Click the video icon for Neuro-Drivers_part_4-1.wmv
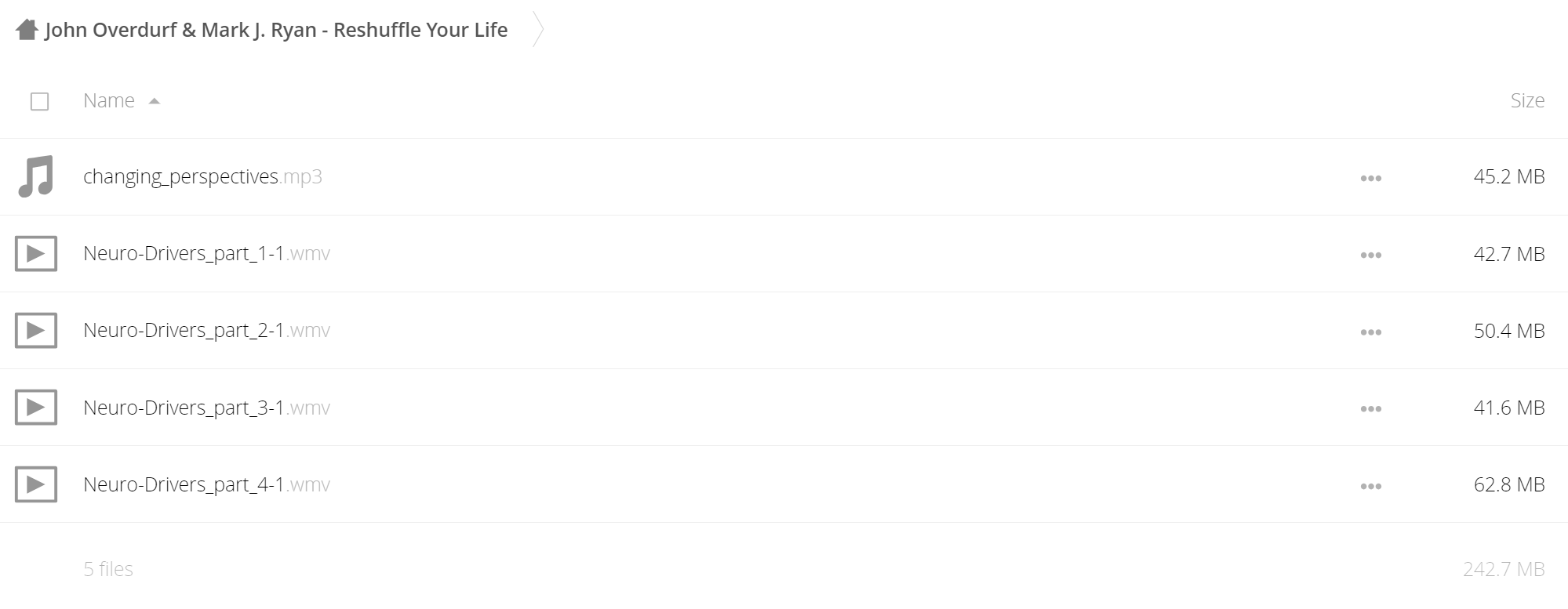 tap(36, 484)
